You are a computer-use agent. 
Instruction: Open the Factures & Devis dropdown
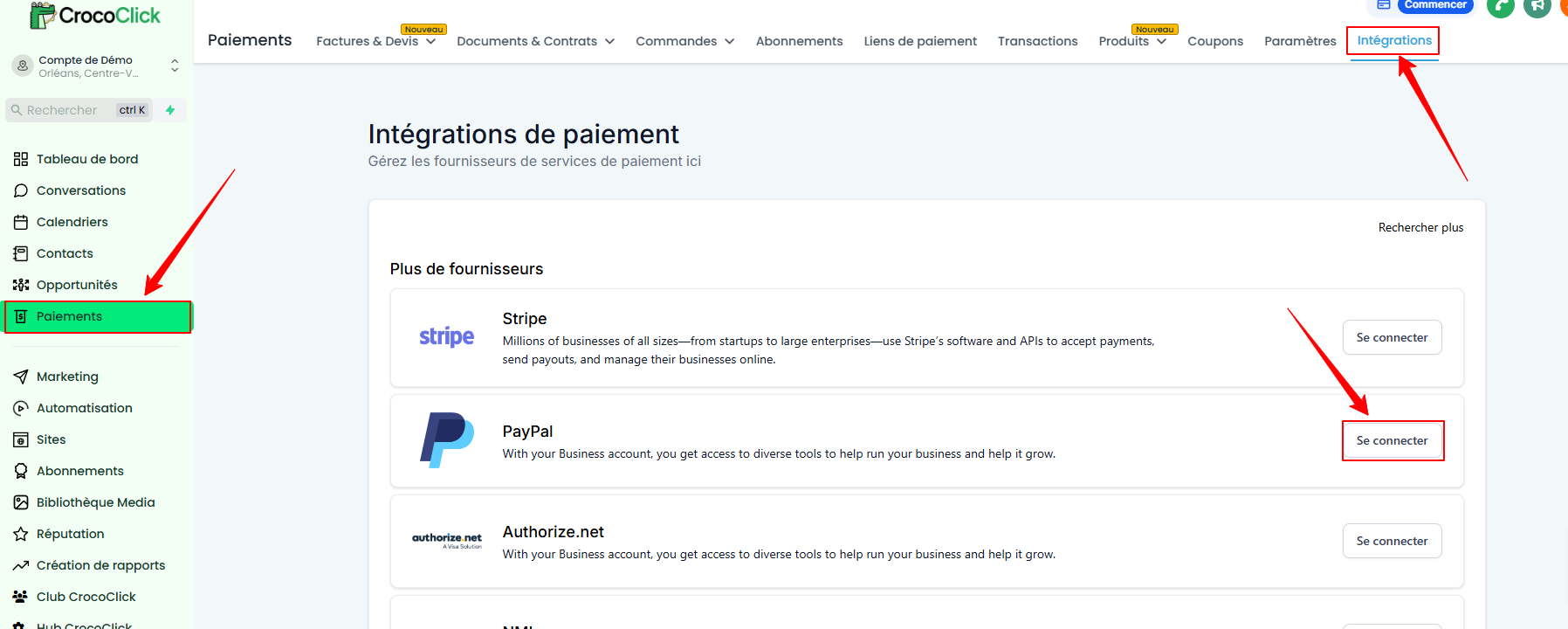click(376, 41)
